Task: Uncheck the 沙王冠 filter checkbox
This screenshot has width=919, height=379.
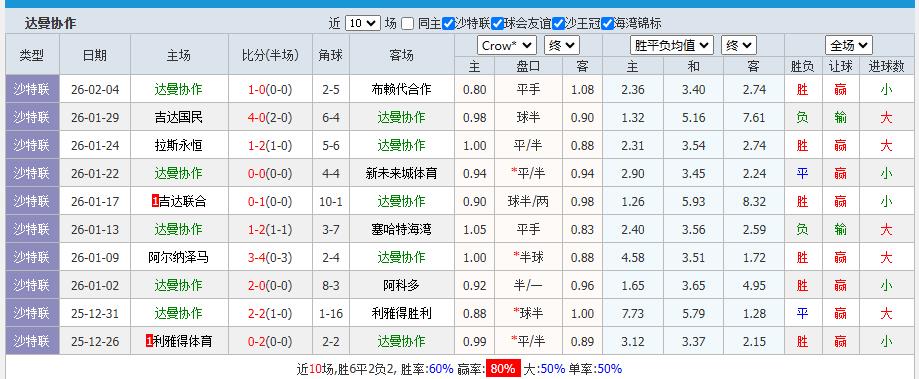Action: pyautogui.click(x=558, y=24)
